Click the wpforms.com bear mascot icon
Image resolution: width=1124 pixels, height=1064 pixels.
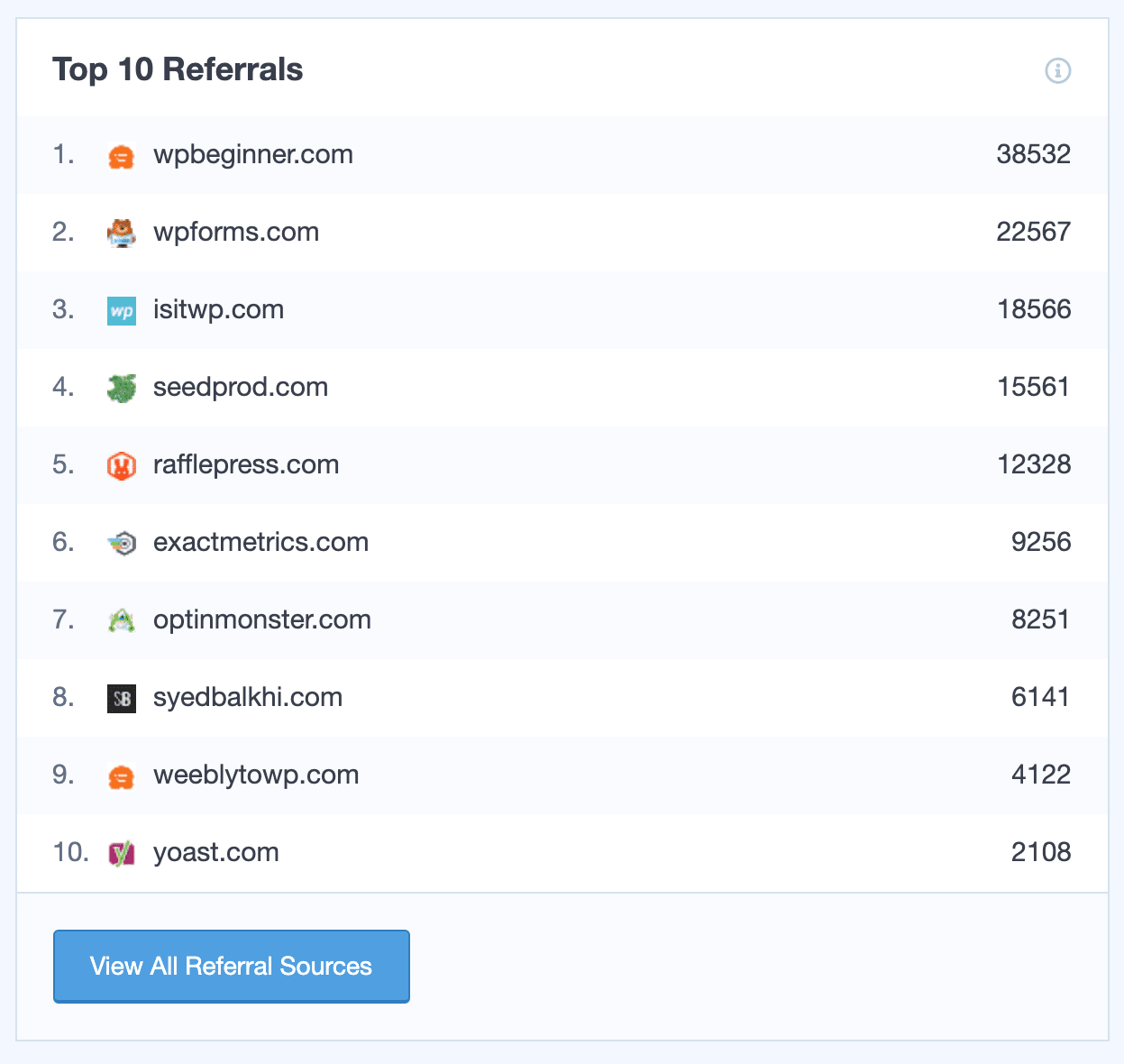(x=122, y=234)
